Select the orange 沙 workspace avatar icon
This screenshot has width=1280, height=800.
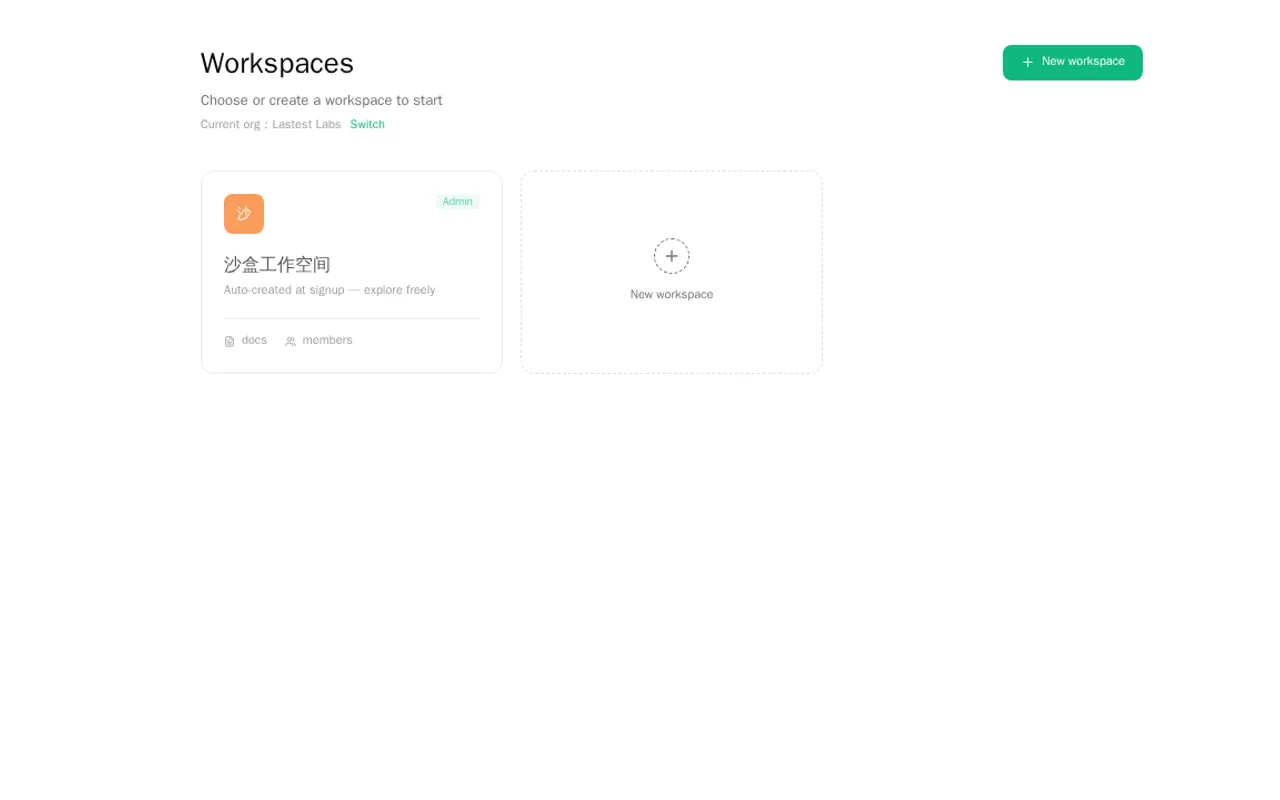coord(244,214)
